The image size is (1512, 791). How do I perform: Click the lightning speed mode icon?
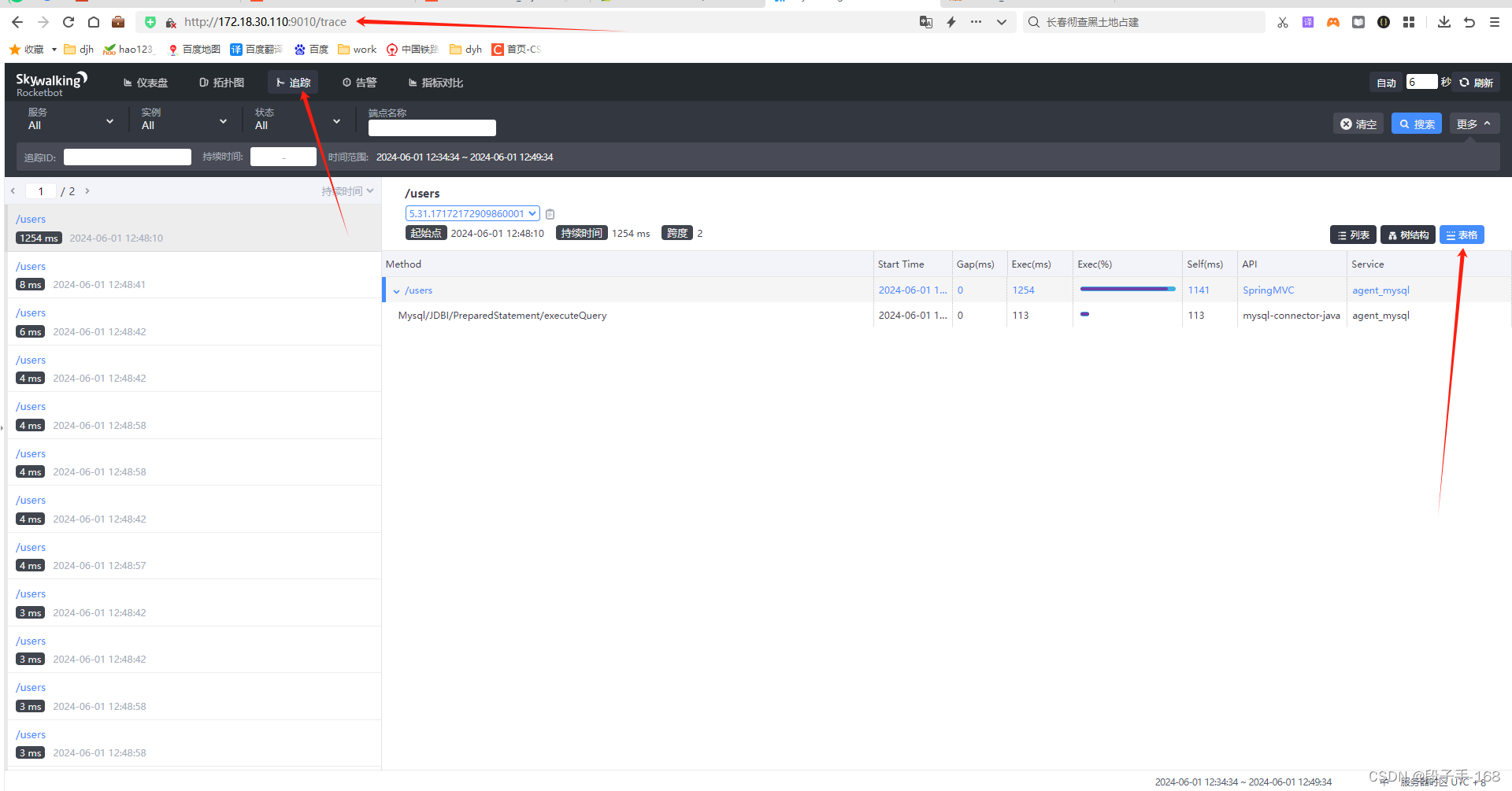951,22
